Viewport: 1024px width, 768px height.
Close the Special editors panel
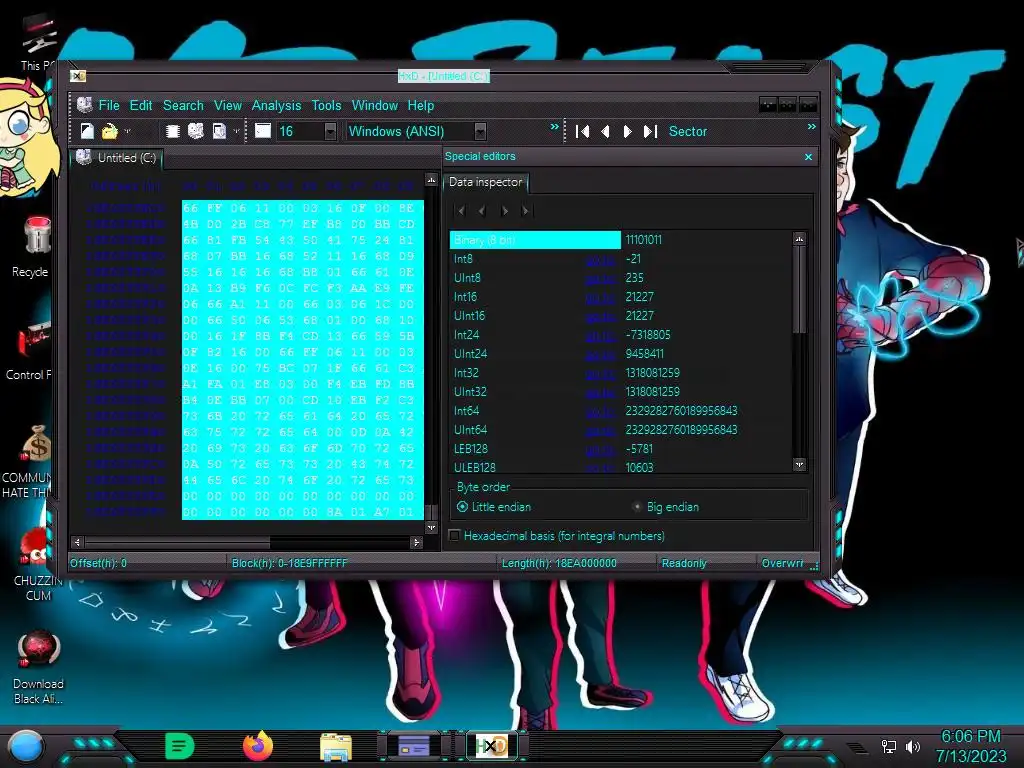(808, 157)
